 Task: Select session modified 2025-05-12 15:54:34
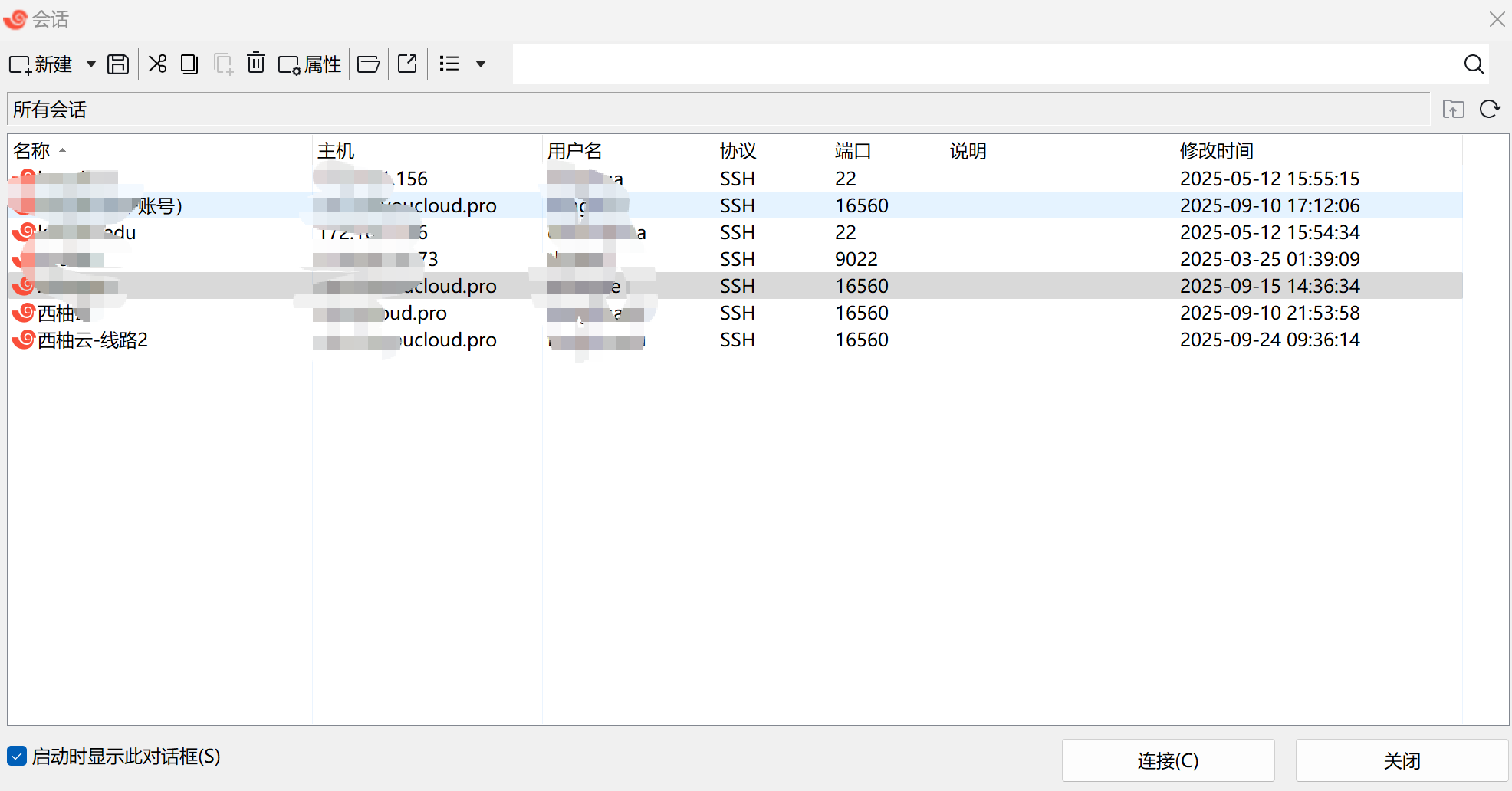735,232
